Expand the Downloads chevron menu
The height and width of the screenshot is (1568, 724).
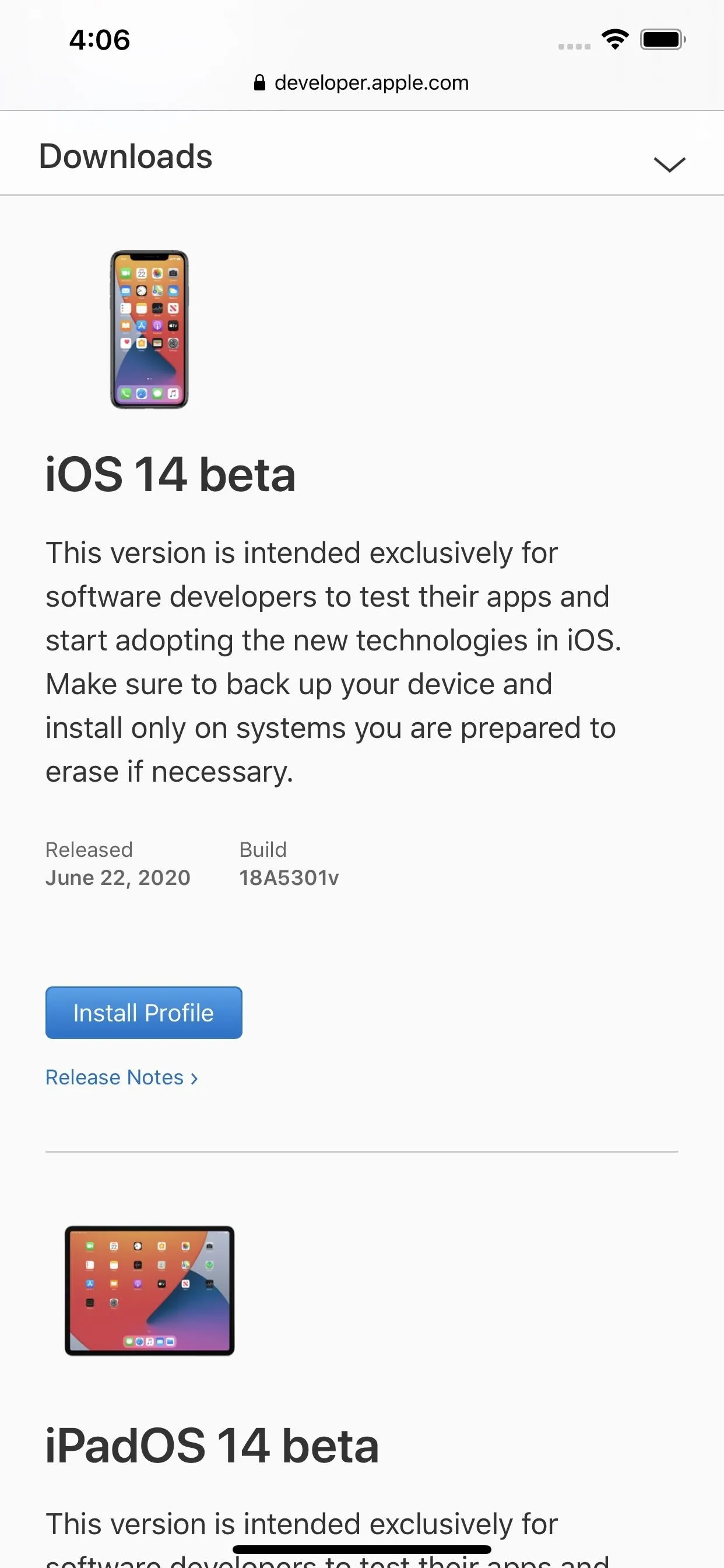coord(669,164)
